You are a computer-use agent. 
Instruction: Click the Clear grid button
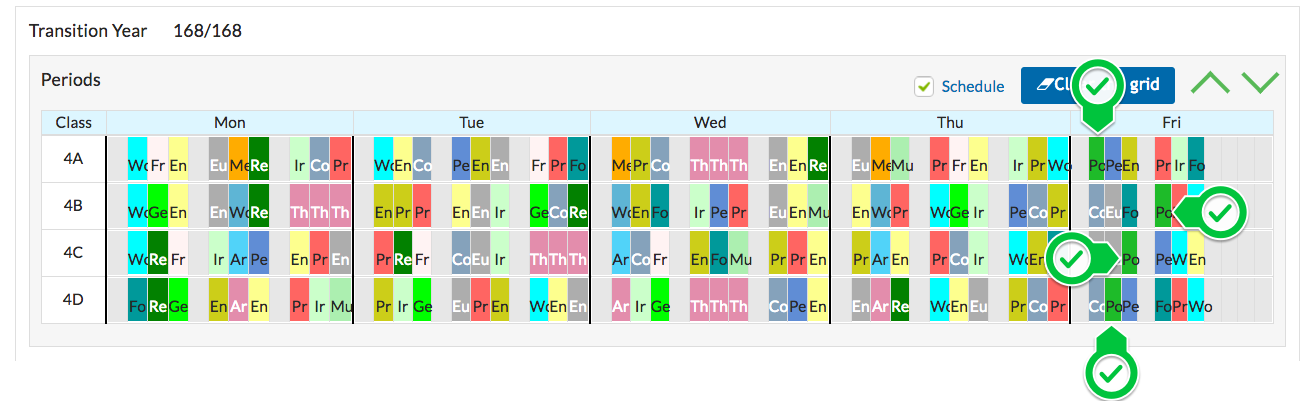1097,85
